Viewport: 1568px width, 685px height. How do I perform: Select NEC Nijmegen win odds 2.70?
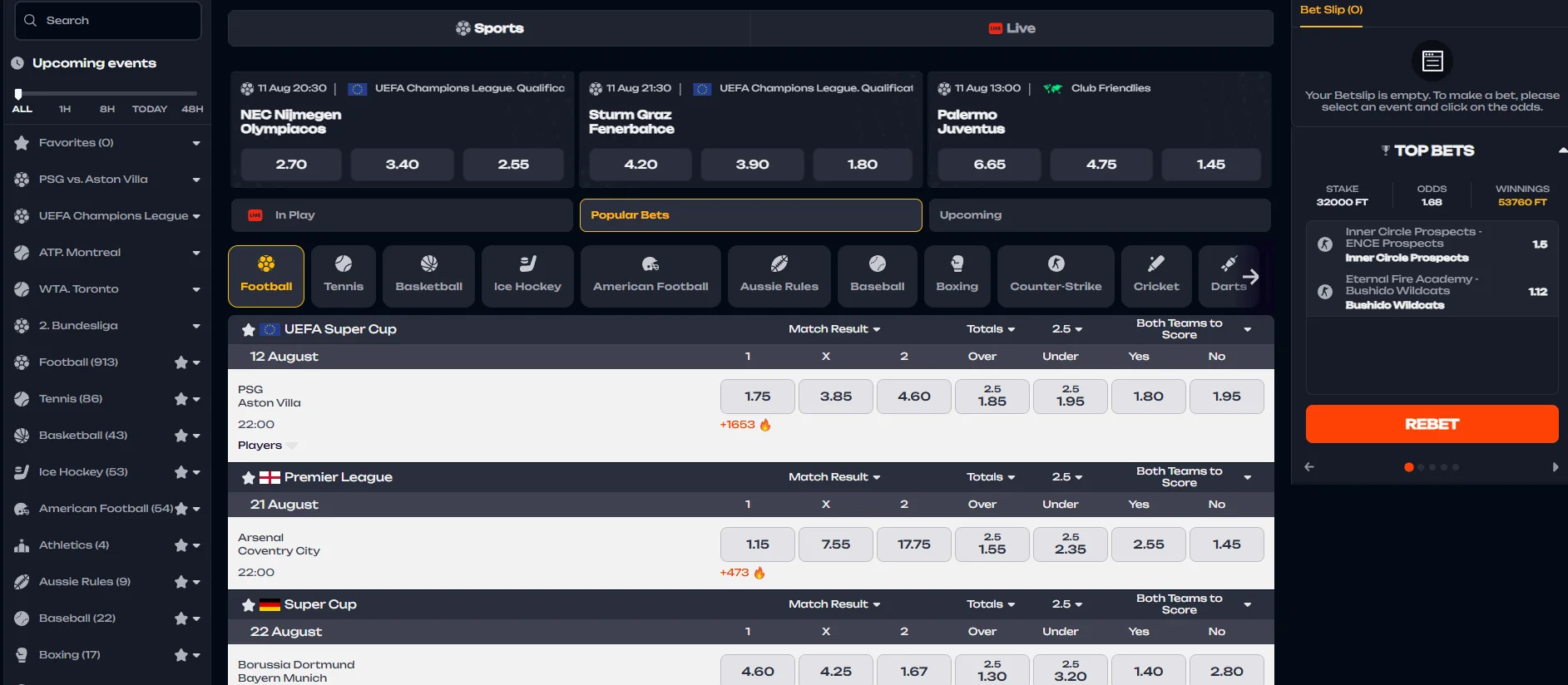[291, 165]
